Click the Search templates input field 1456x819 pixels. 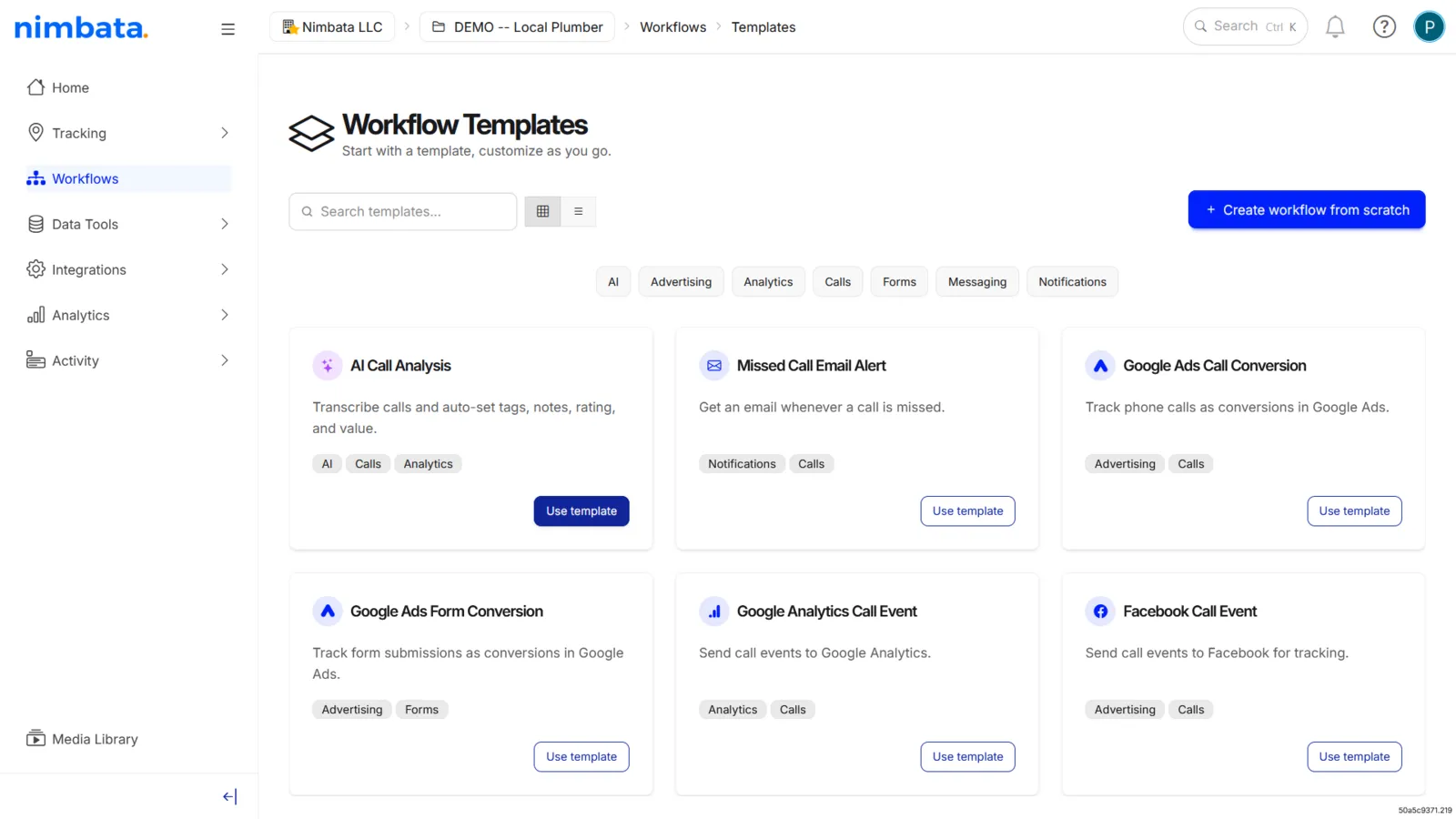click(403, 211)
